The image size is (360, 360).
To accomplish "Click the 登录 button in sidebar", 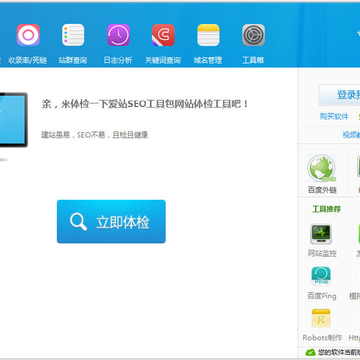I will pyautogui.click(x=339, y=95).
